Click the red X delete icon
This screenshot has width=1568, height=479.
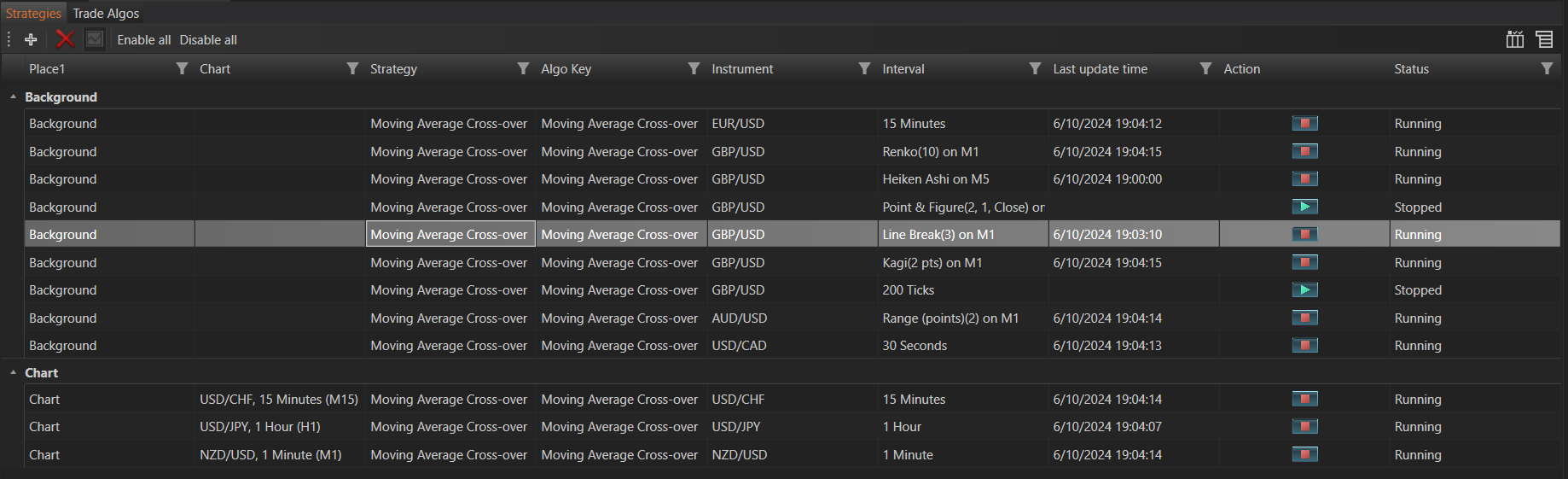(65, 39)
